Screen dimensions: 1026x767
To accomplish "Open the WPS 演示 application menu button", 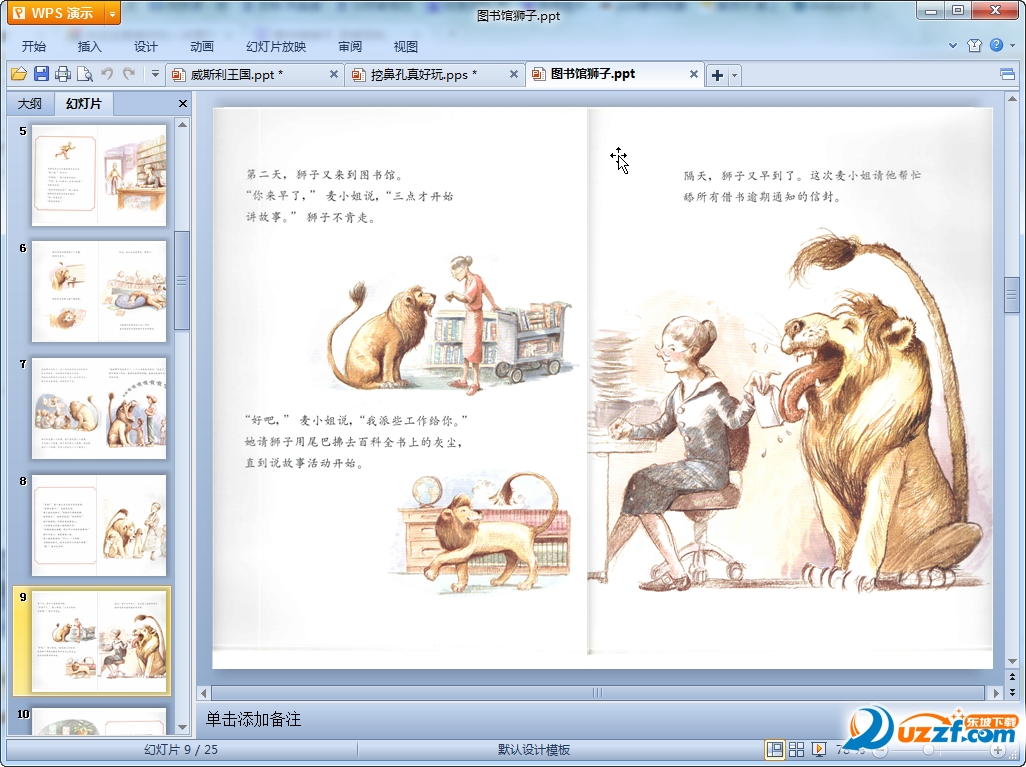I will click(56, 13).
